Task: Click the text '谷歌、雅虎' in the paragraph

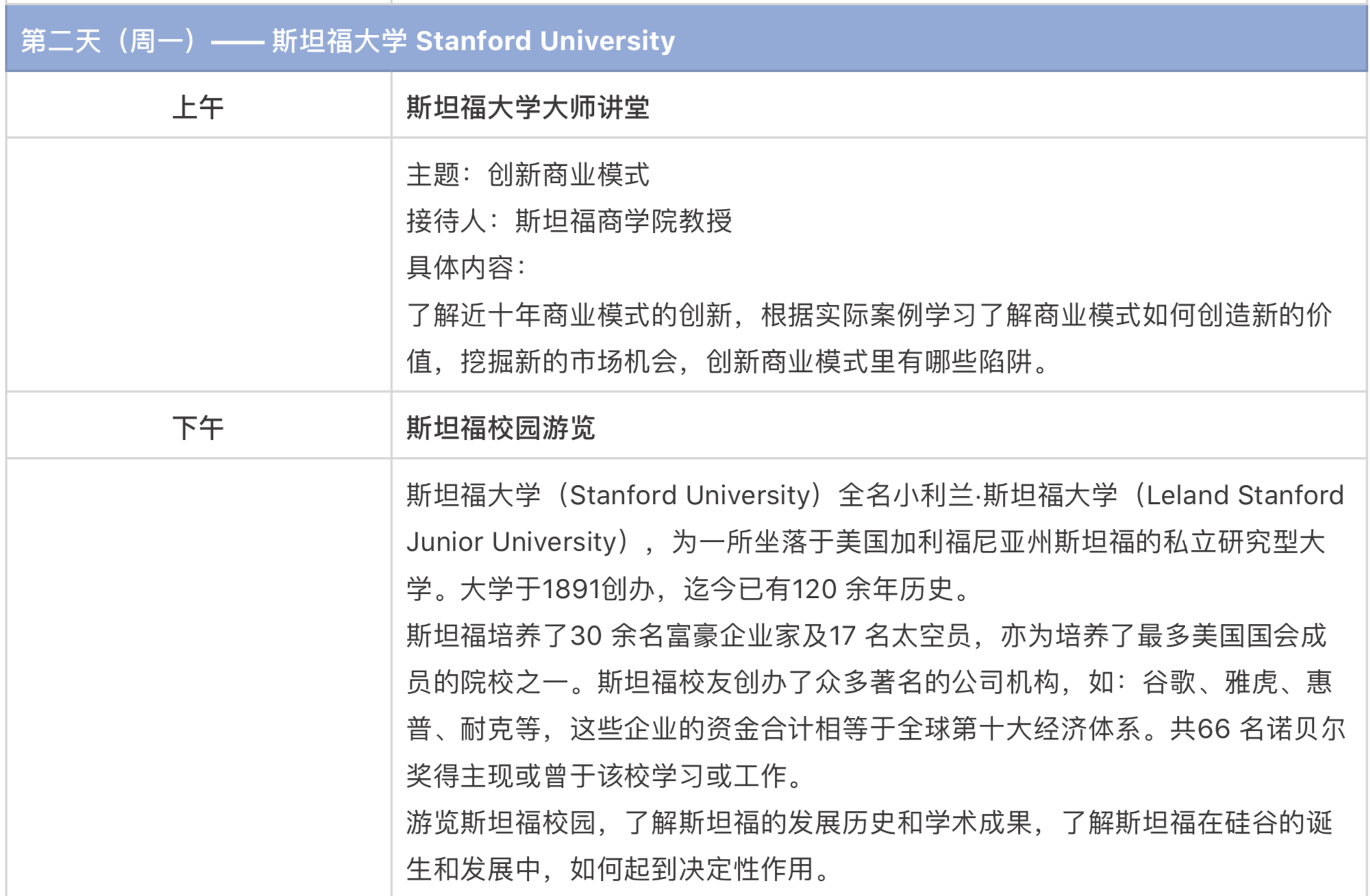Action: click(1209, 682)
